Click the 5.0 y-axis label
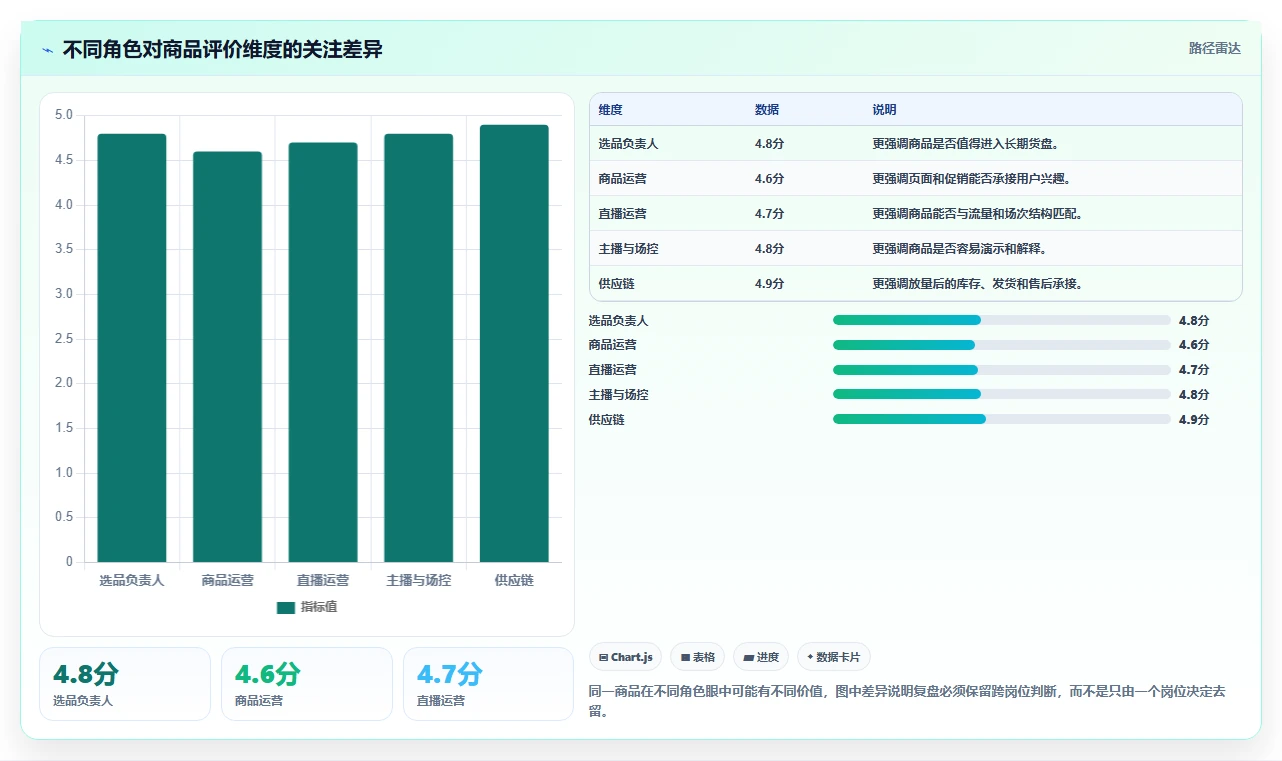Screen dimensions: 1282x761 (x=63, y=115)
